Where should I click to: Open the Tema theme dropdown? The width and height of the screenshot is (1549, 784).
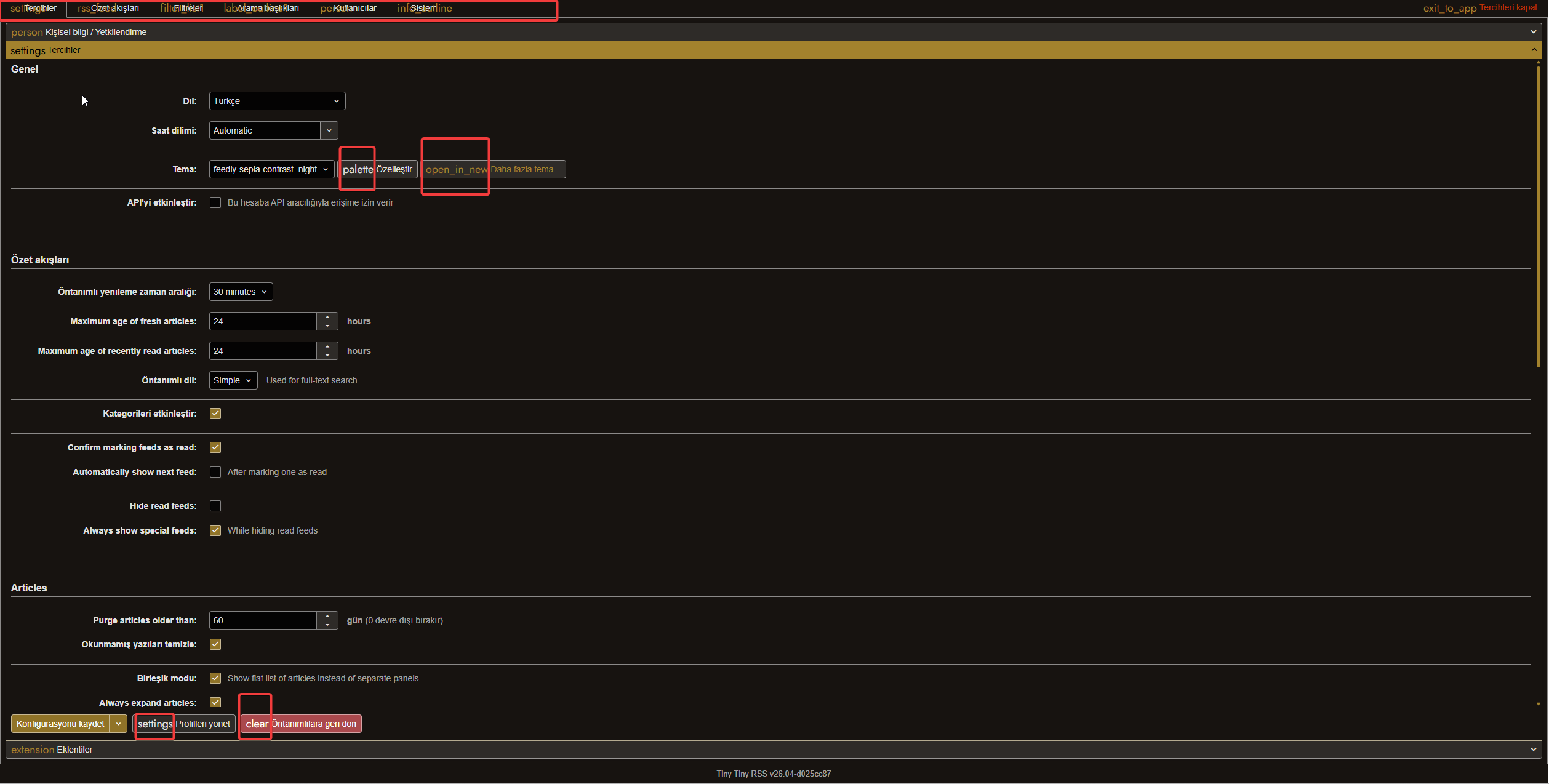271,169
